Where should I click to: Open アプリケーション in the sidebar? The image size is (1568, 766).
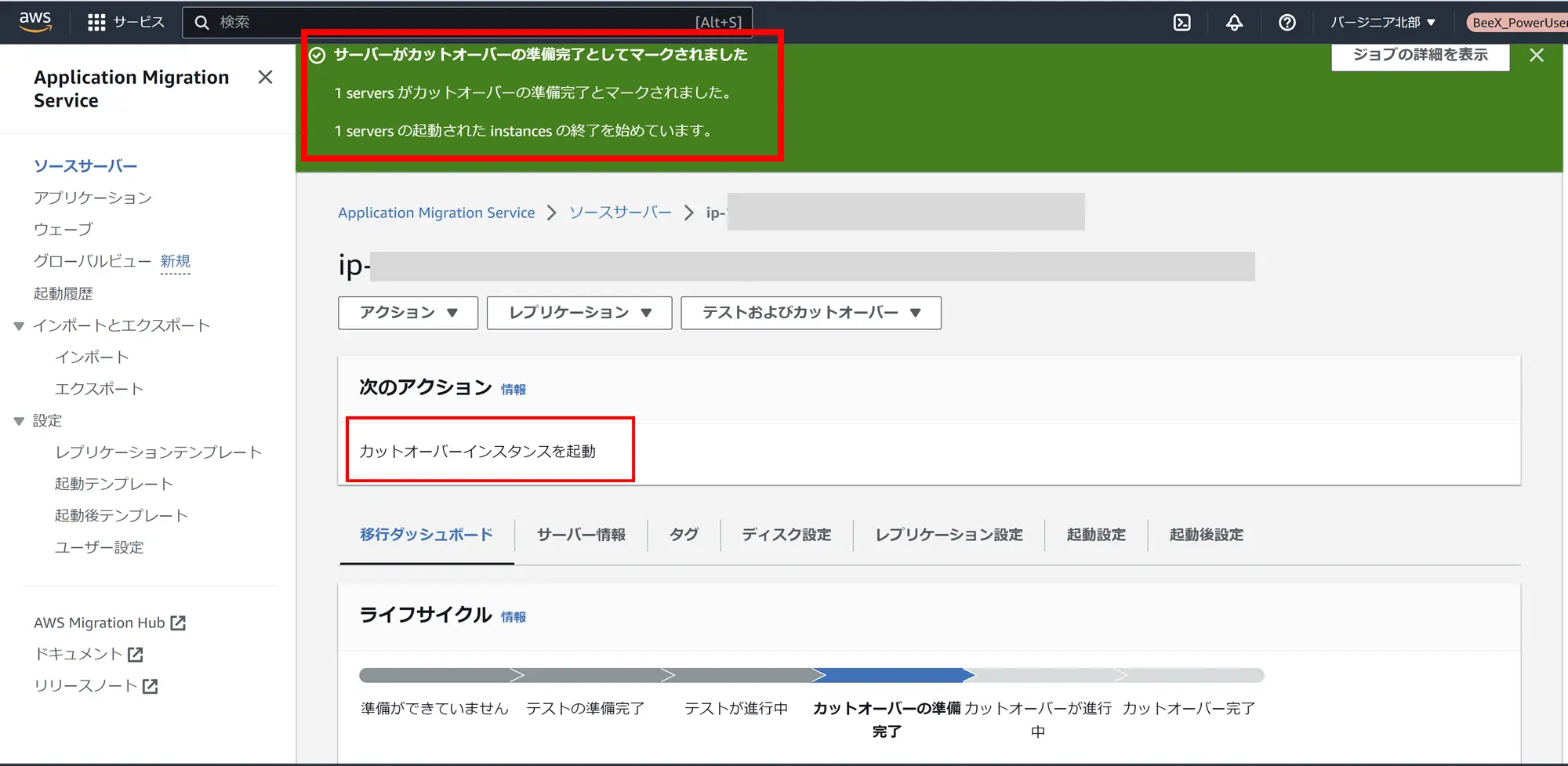93,198
